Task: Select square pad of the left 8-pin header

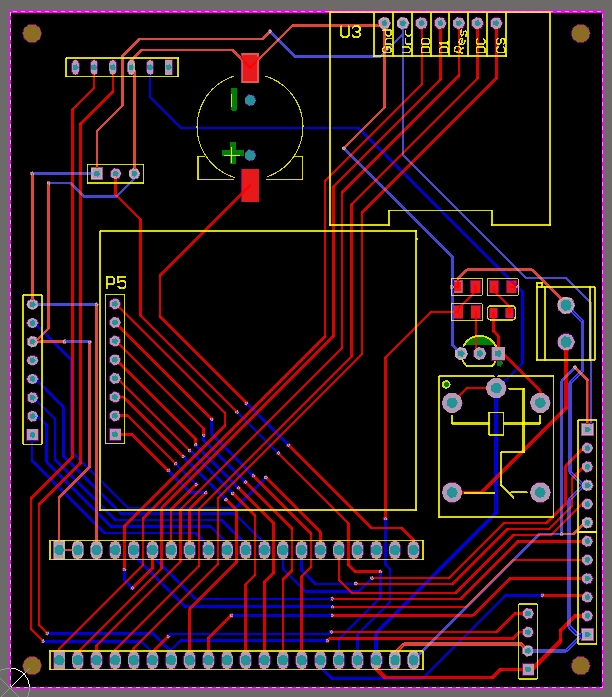Action: [x=32, y=434]
